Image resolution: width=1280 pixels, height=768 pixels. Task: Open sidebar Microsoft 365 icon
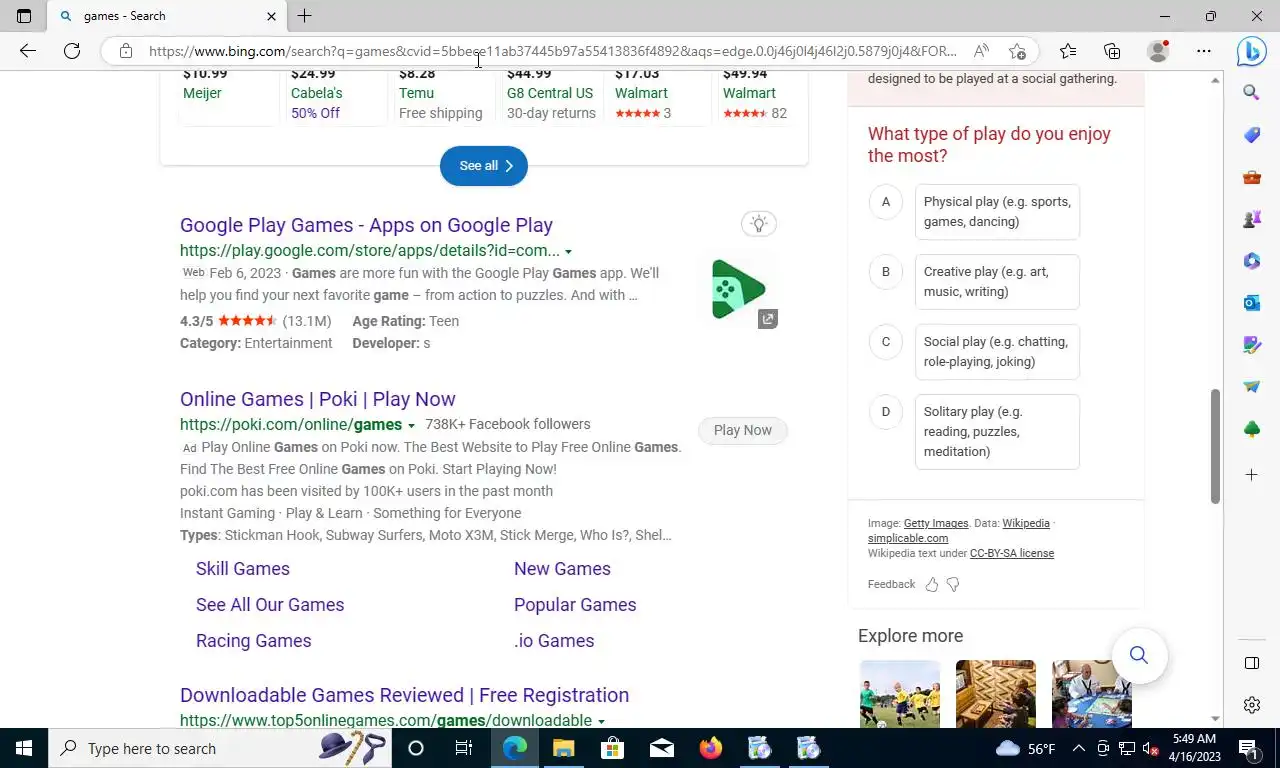tap(1251, 261)
